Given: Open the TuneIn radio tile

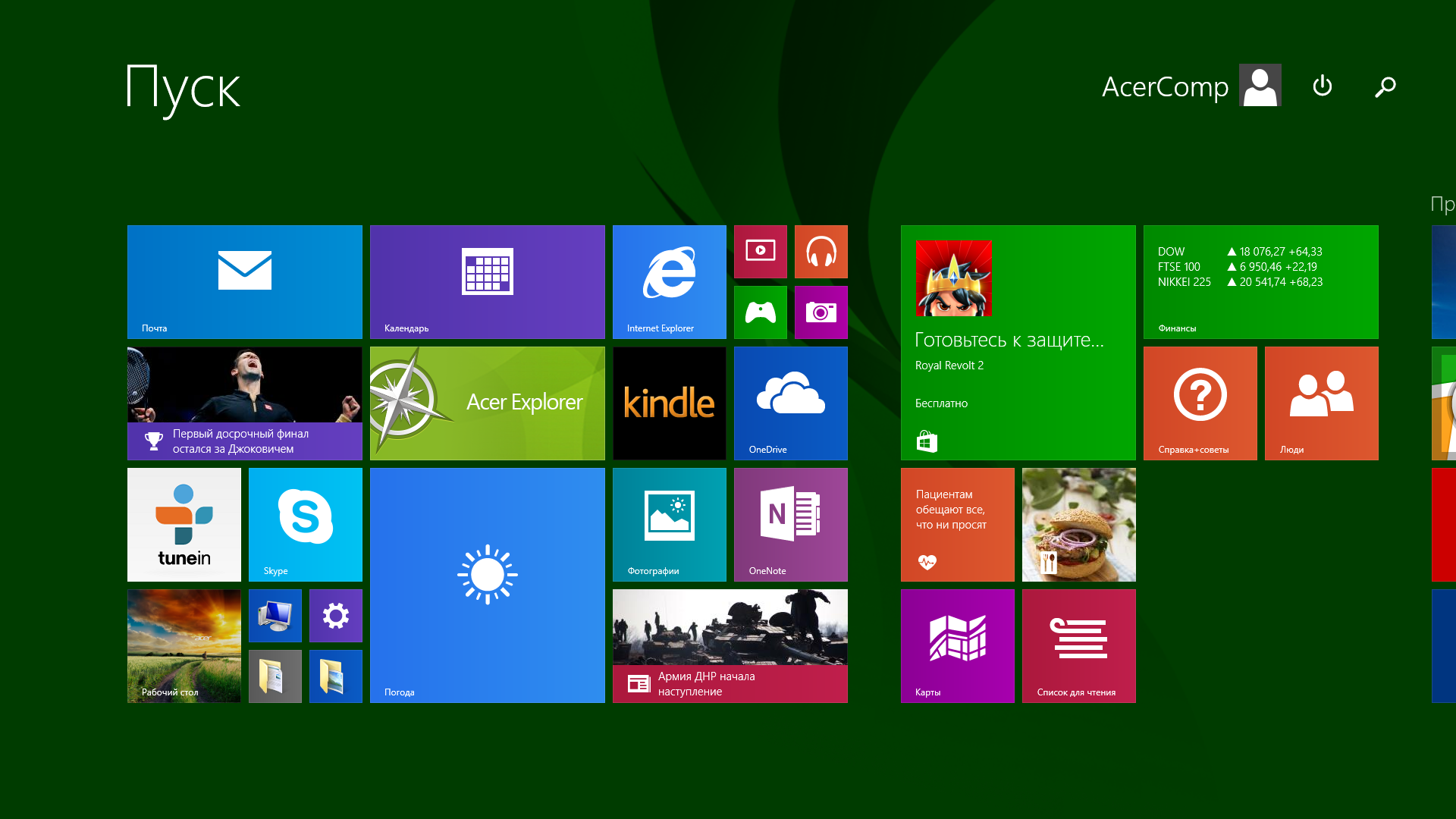Looking at the screenshot, I should [184, 524].
